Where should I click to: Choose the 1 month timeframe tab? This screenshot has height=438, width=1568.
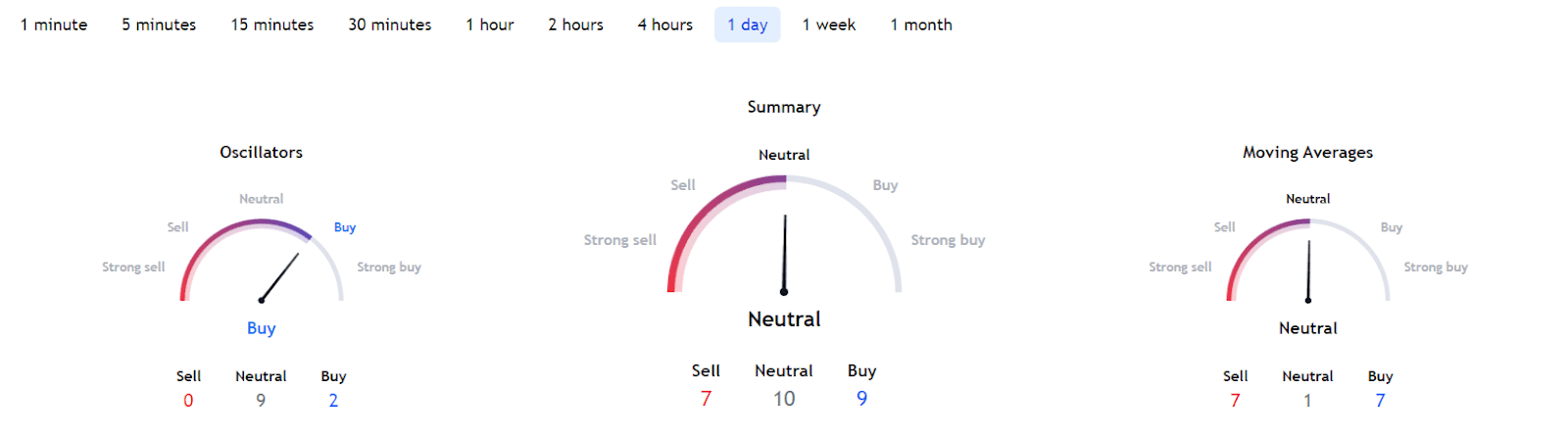pyautogui.click(x=921, y=24)
